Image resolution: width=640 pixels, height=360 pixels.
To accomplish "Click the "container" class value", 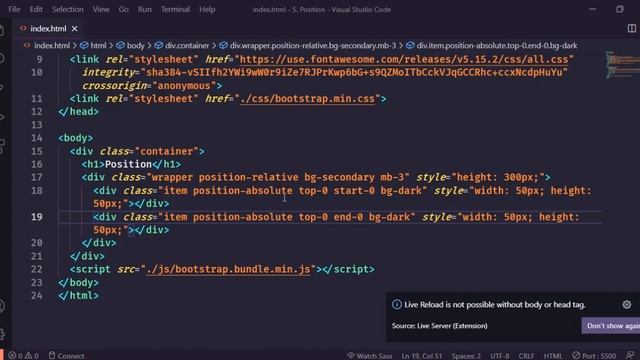I will point(167,151).
